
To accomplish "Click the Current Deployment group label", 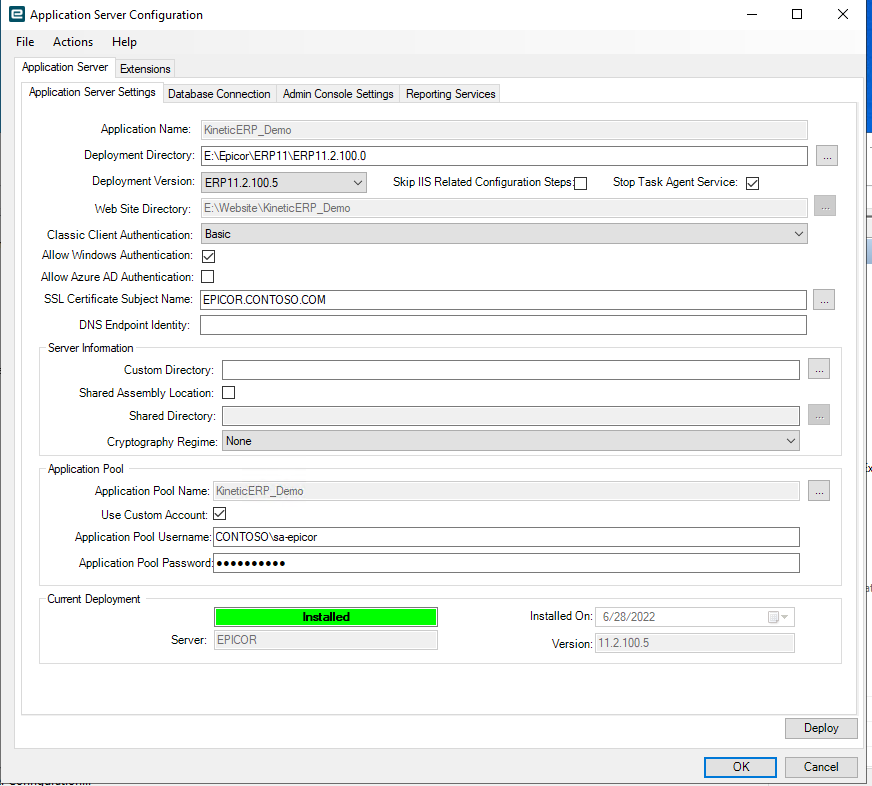I will point(93,599).
